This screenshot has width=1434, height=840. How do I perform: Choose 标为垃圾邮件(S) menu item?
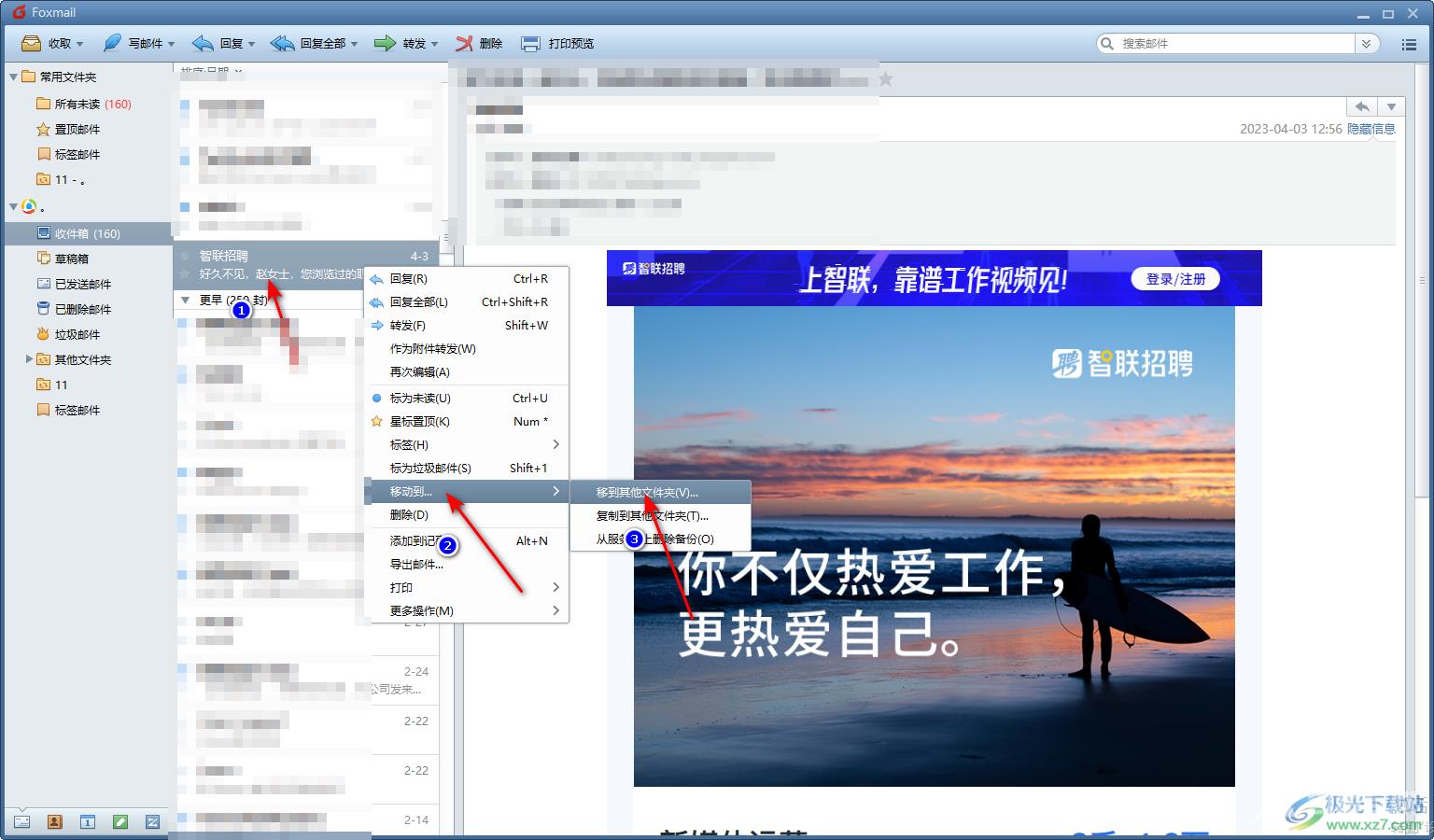(467, 468)
